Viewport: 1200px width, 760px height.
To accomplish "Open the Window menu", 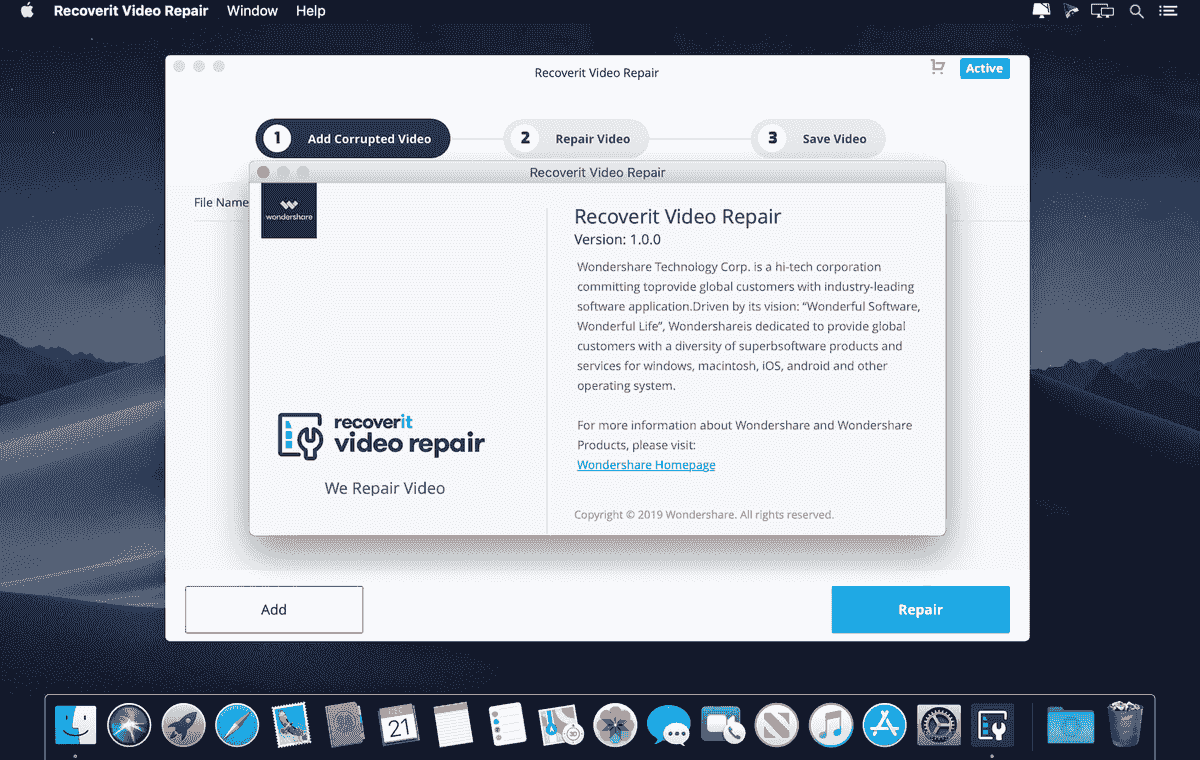I will 252,11.
